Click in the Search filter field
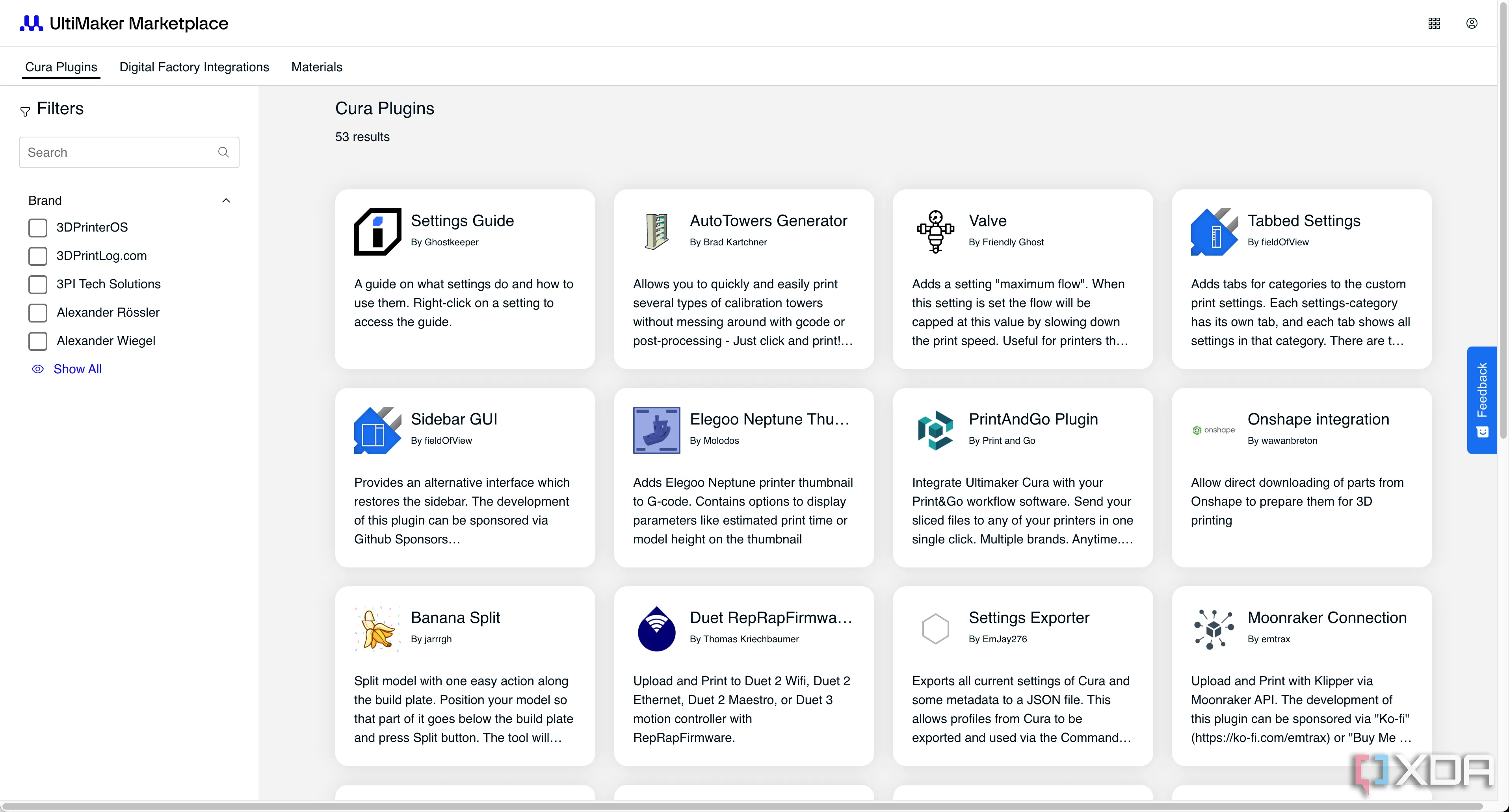1509x812 pixels. point(129,152)
